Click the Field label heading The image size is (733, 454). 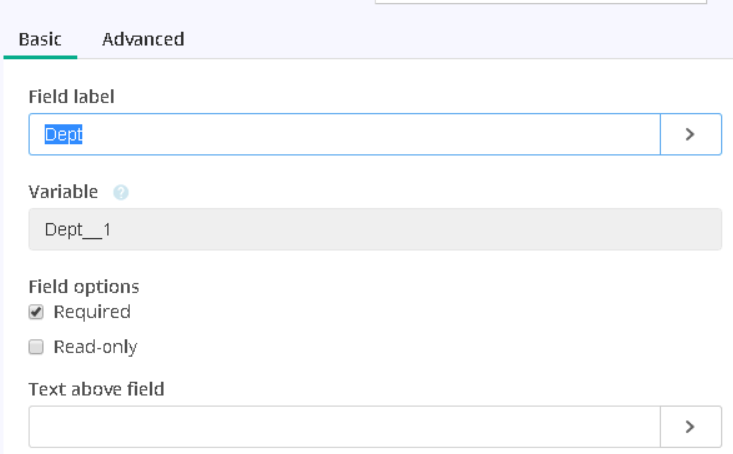[72, 97]
